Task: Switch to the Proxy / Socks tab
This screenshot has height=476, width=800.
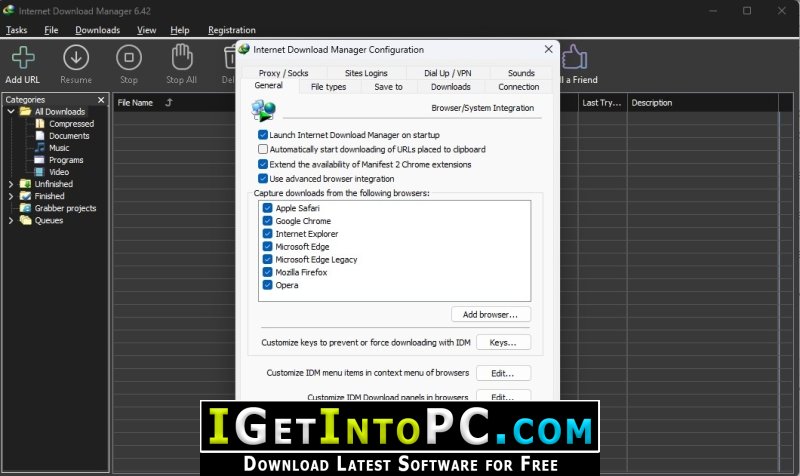Action: point(284,73)
